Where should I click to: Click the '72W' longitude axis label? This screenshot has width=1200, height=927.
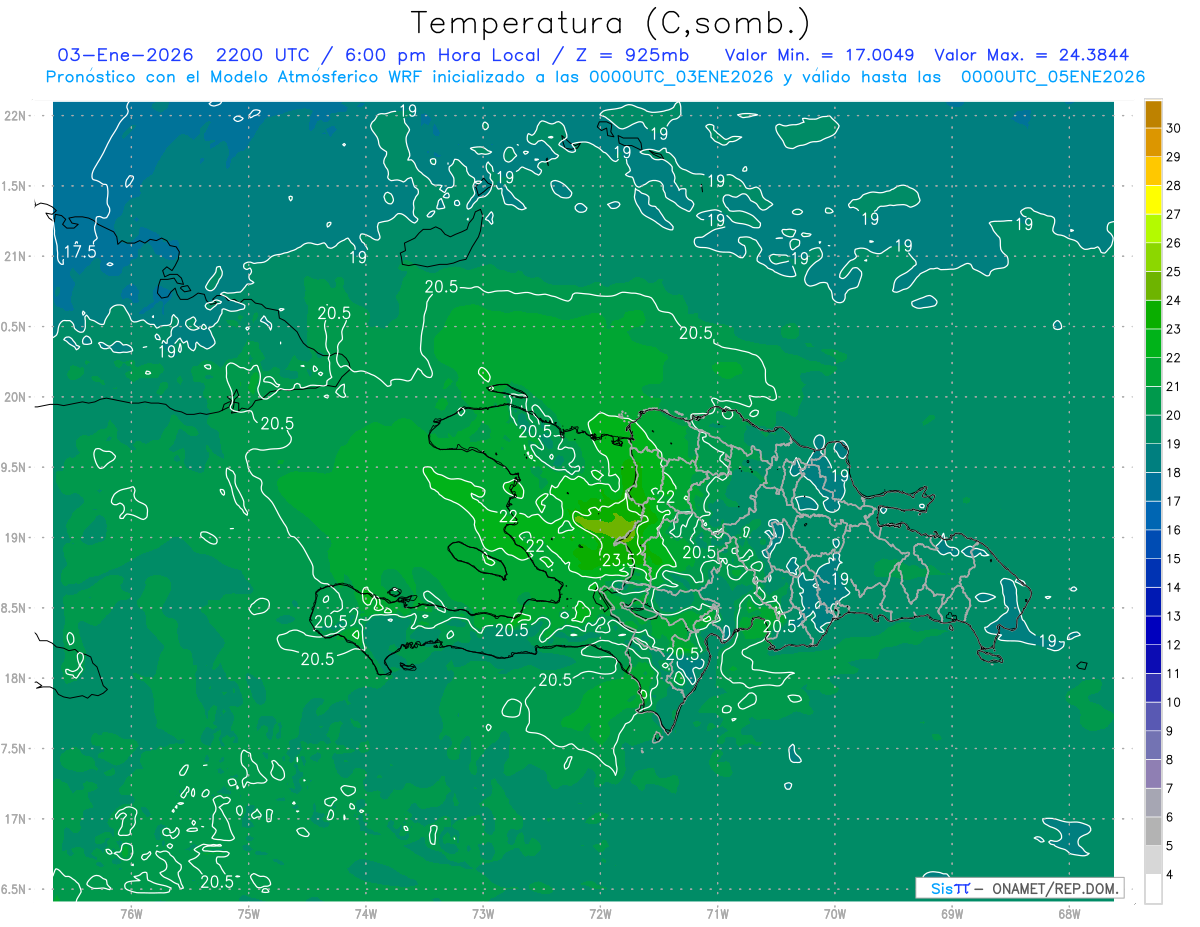600,913
